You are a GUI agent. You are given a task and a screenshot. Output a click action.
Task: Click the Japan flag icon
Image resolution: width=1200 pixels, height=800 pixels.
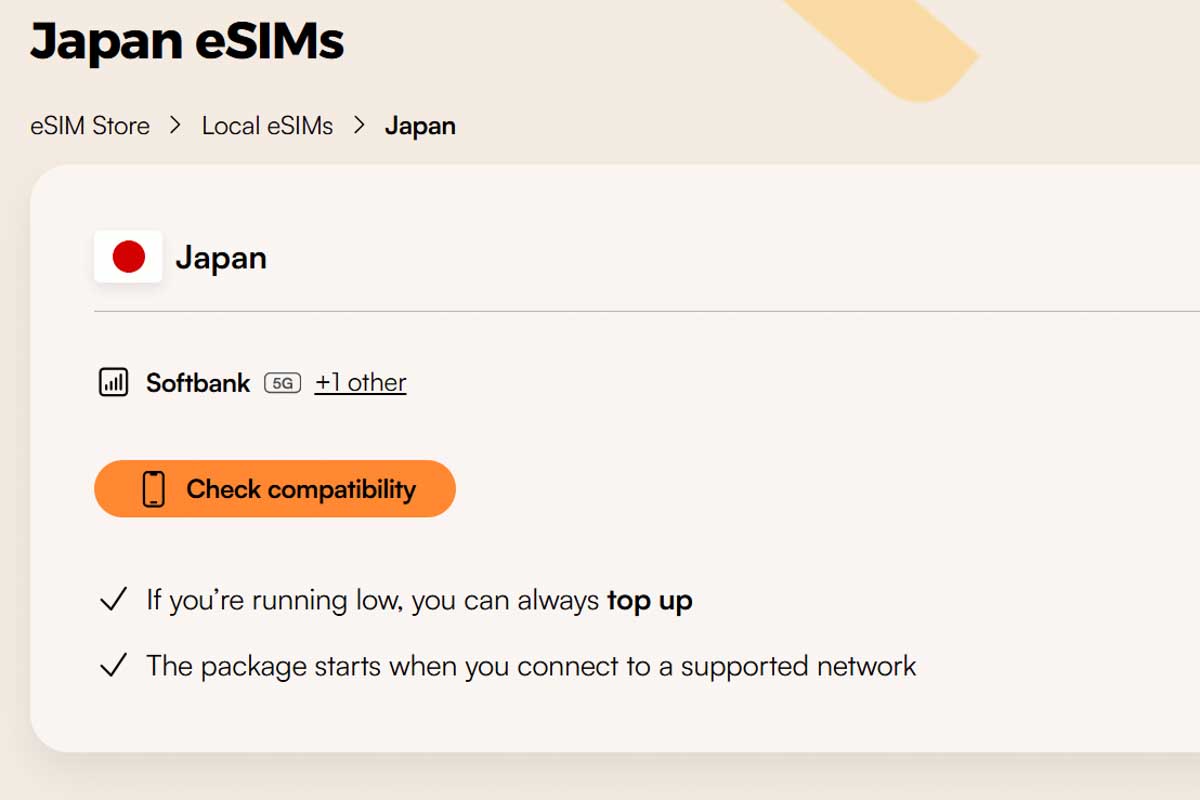coord(128,257)
